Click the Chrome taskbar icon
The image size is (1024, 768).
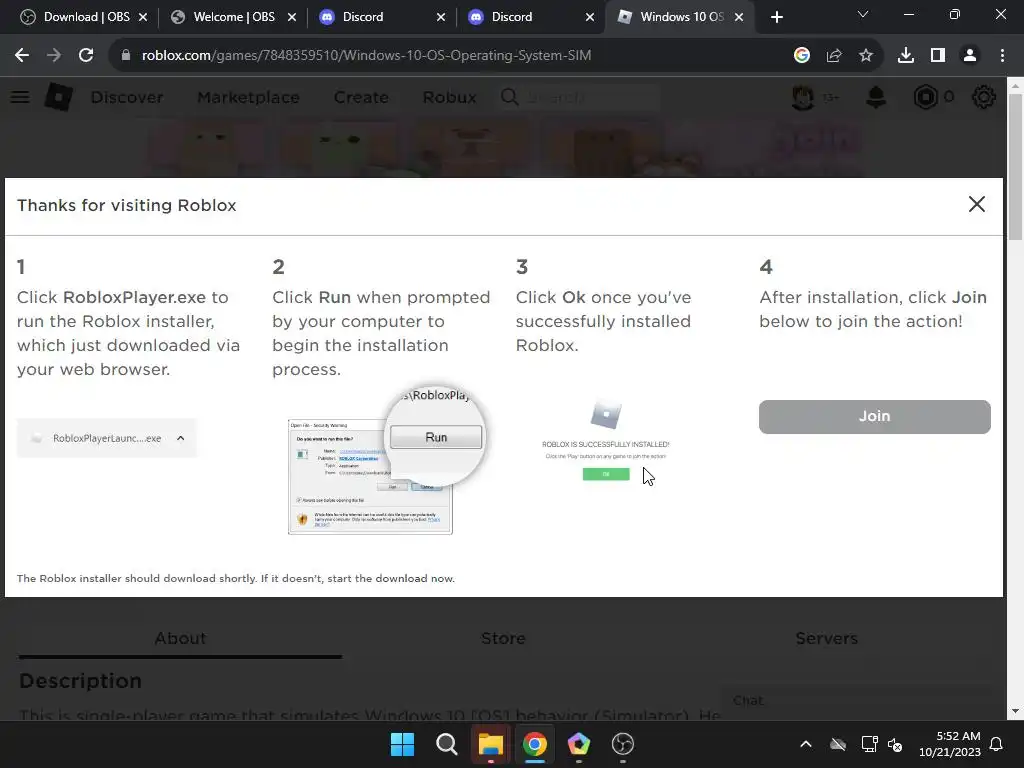(x=535, y=744)
